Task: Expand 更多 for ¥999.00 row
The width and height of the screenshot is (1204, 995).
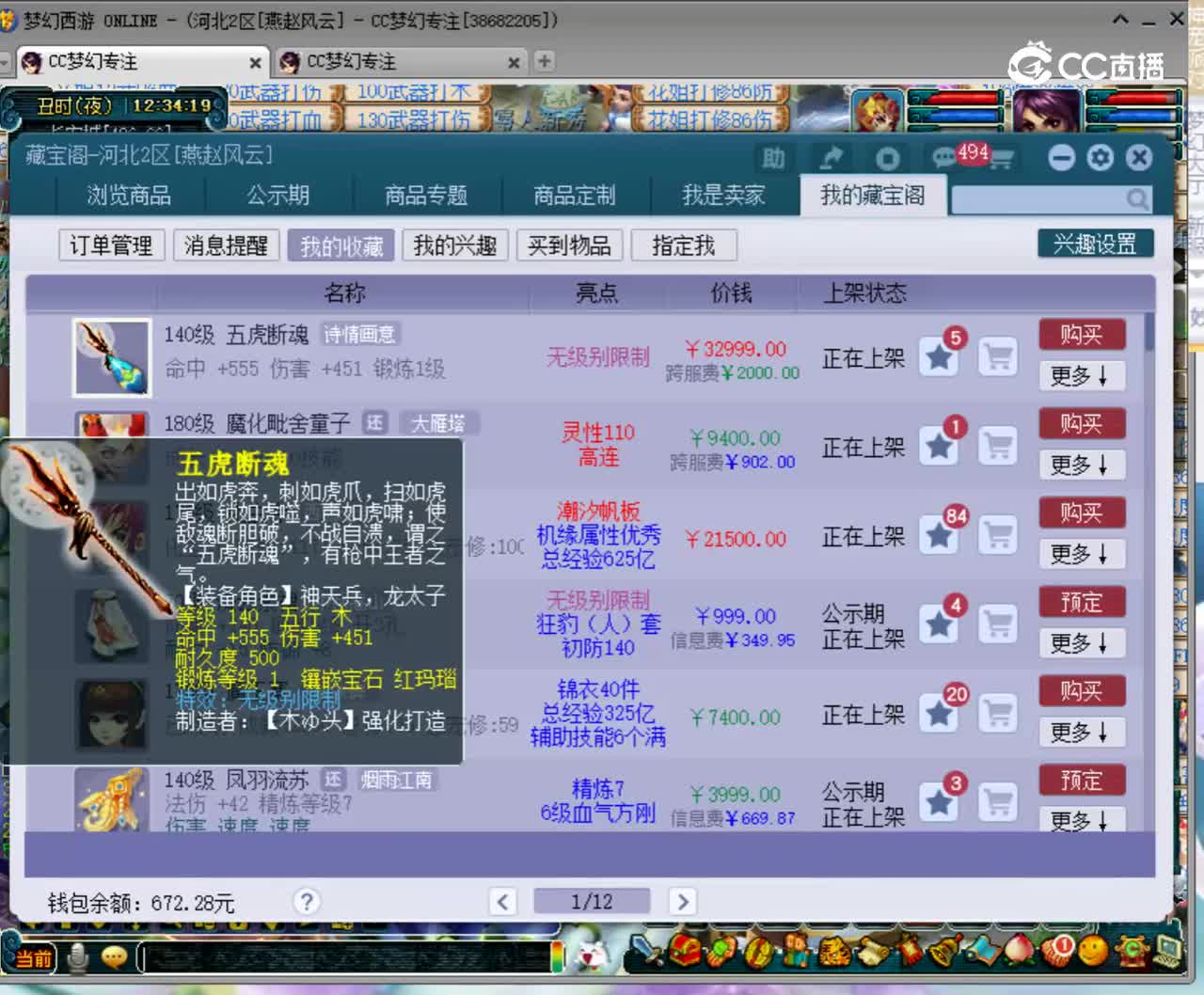Action: (1081, 643)
